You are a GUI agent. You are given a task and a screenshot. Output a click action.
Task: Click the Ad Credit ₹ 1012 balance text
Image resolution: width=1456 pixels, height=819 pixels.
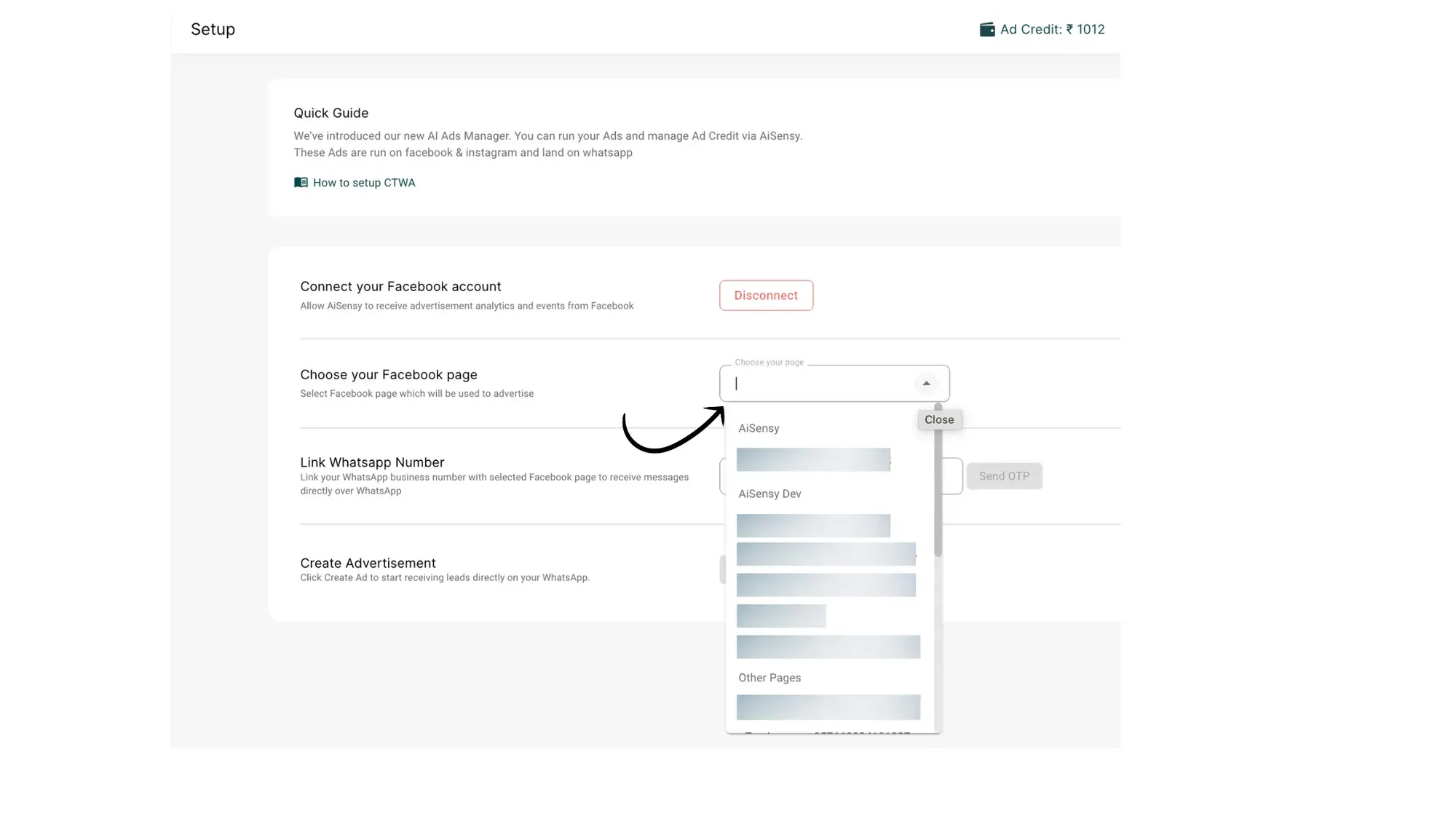(1052, 30)
